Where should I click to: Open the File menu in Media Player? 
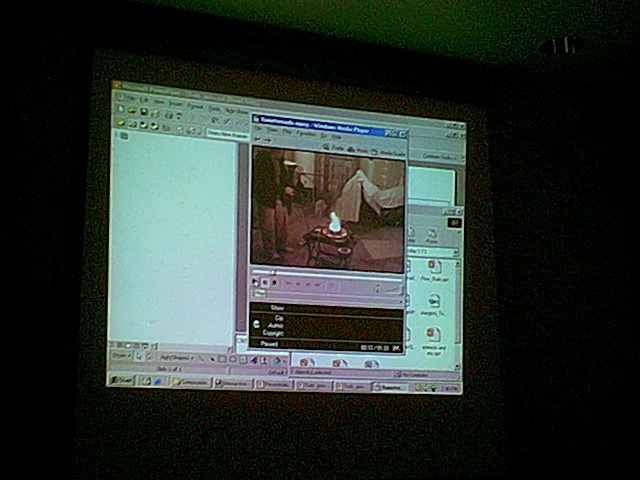(x=258, y=130)
